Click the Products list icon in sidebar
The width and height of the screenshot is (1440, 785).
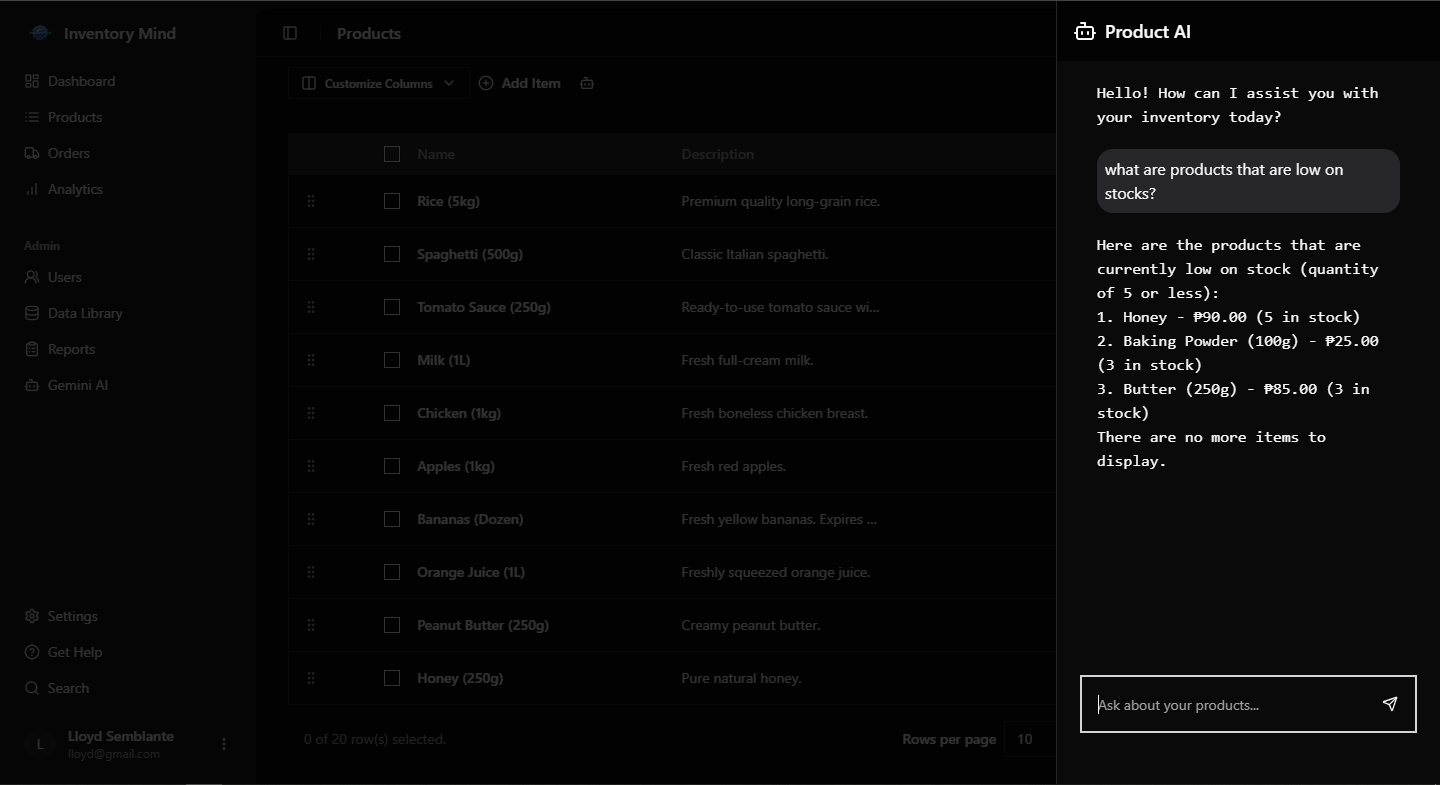[x=32, y=117]
